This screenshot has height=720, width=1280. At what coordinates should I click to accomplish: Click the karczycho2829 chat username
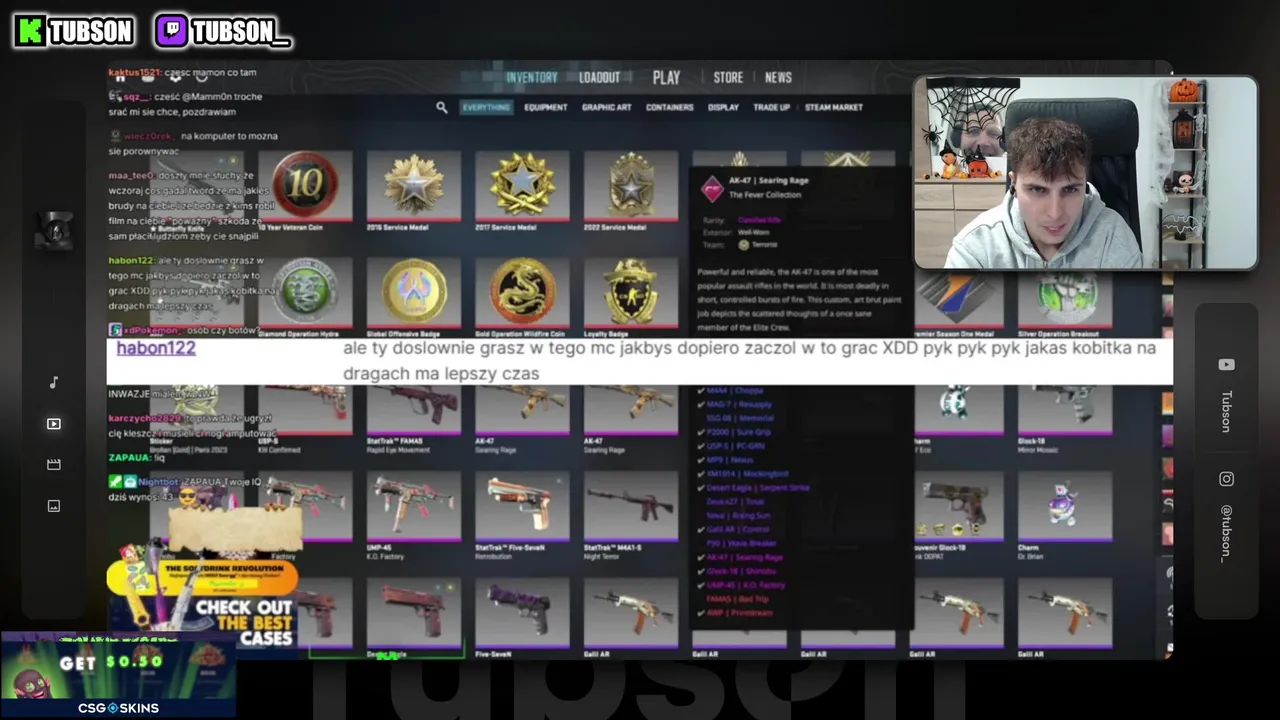coord(146,419)
